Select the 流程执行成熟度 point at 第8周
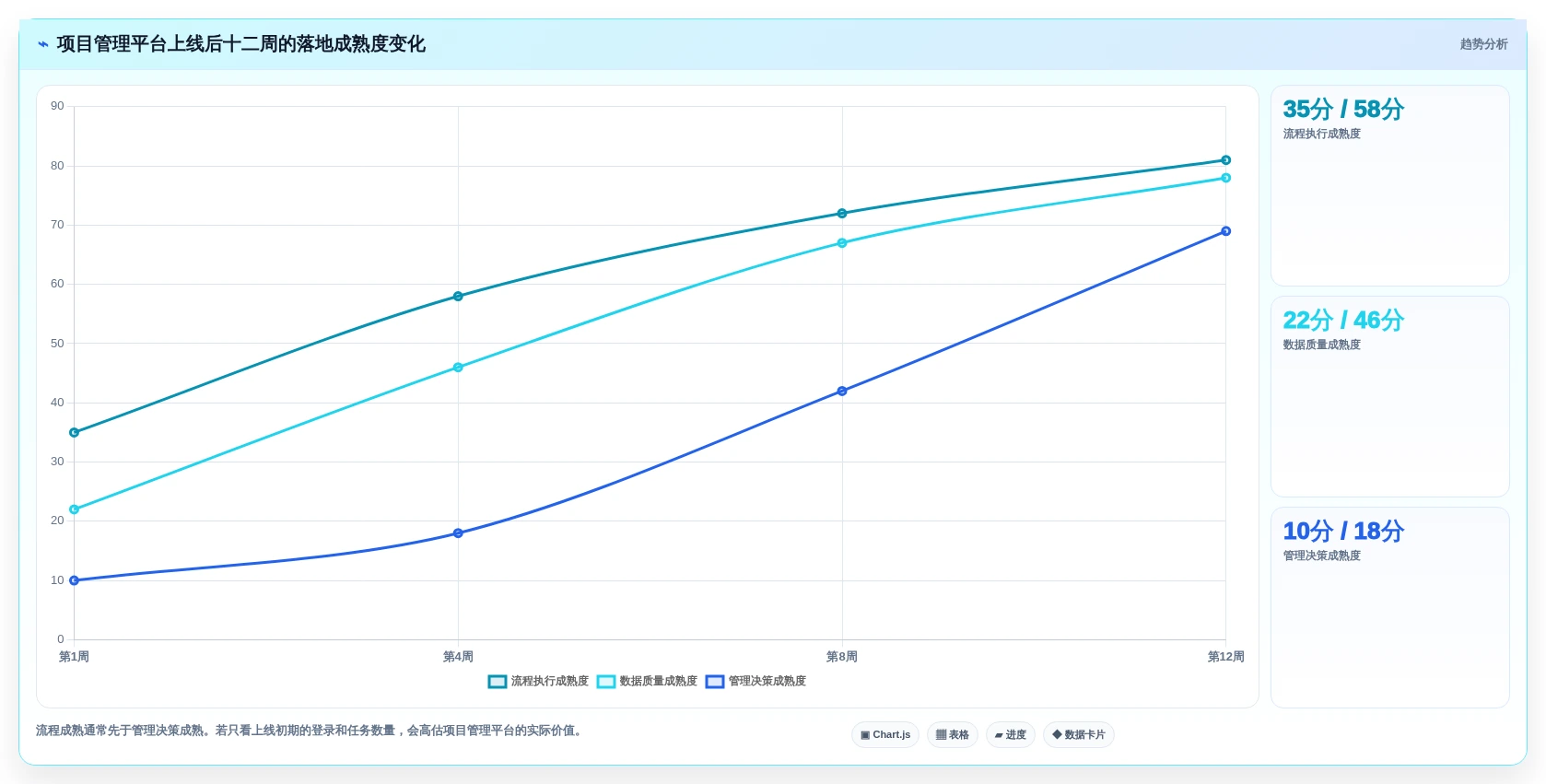 (x=842, y=214)
